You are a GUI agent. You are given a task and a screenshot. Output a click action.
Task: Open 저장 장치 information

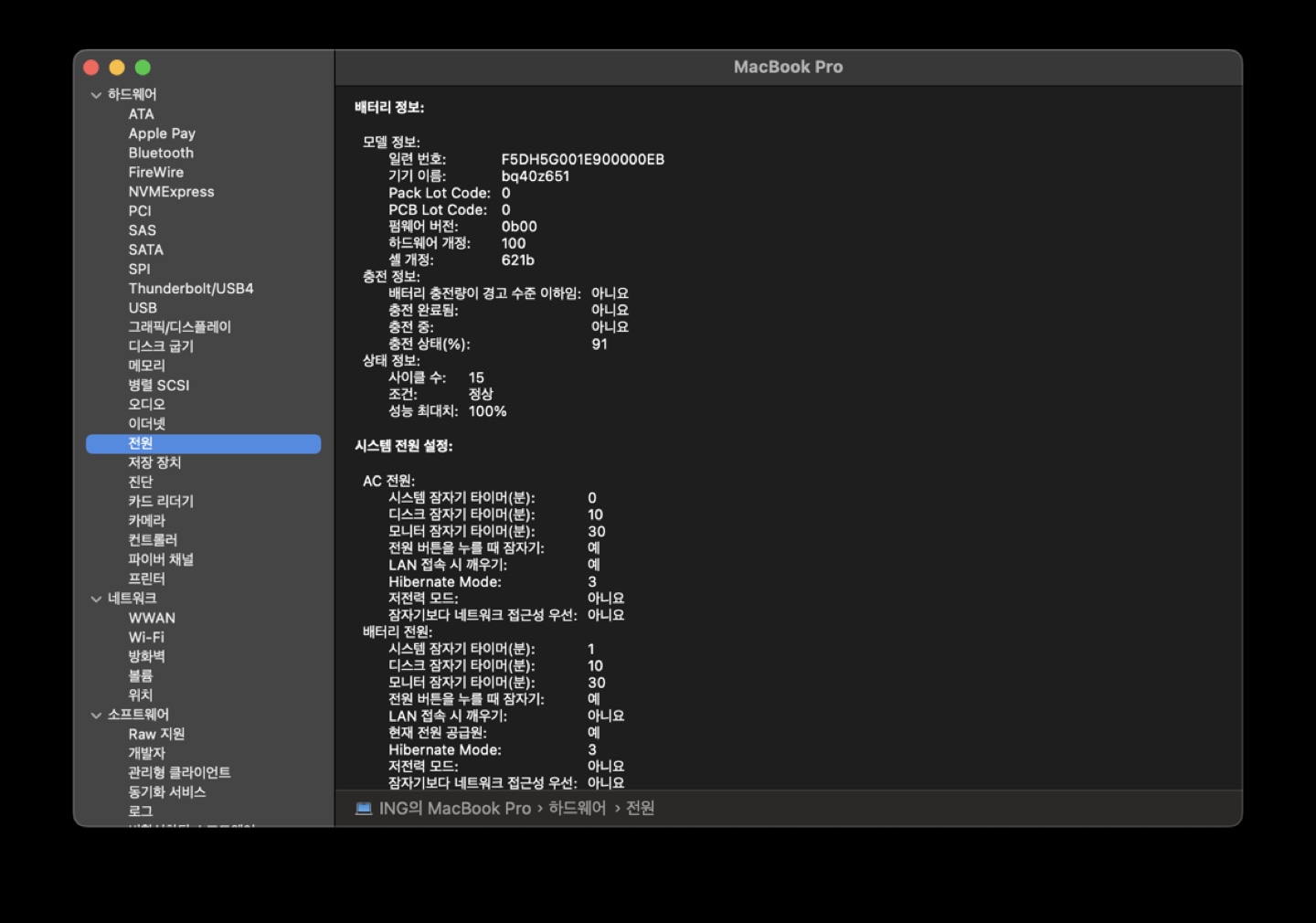(x=154, y=462)
